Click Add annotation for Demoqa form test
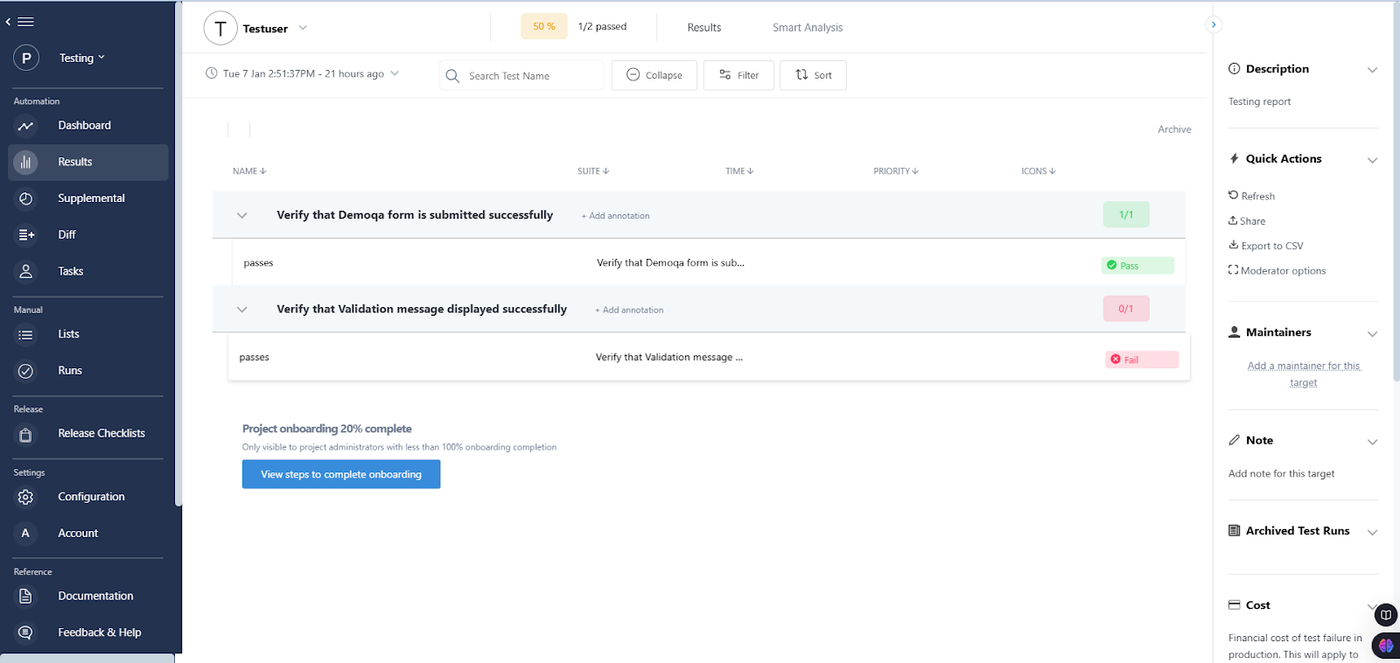The height and width of the screenshot is (663, 1400). click(x=616, y=216)
